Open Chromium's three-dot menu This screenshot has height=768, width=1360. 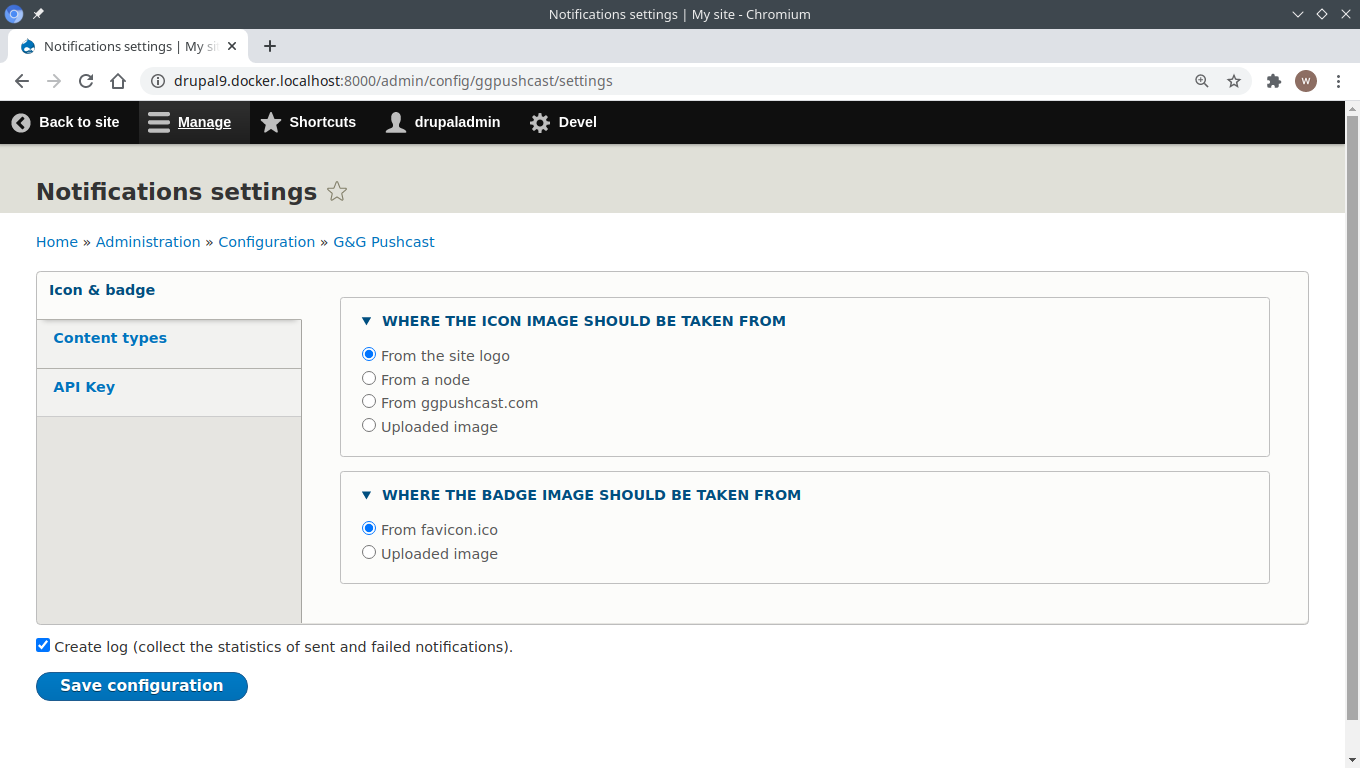(1339, 81)
